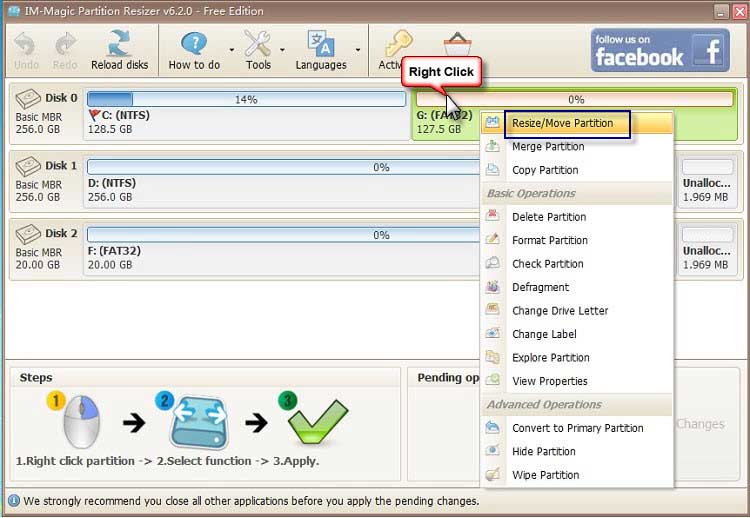
Task: Select the F: (FAT32) partition
Action: tap(282, 249)
